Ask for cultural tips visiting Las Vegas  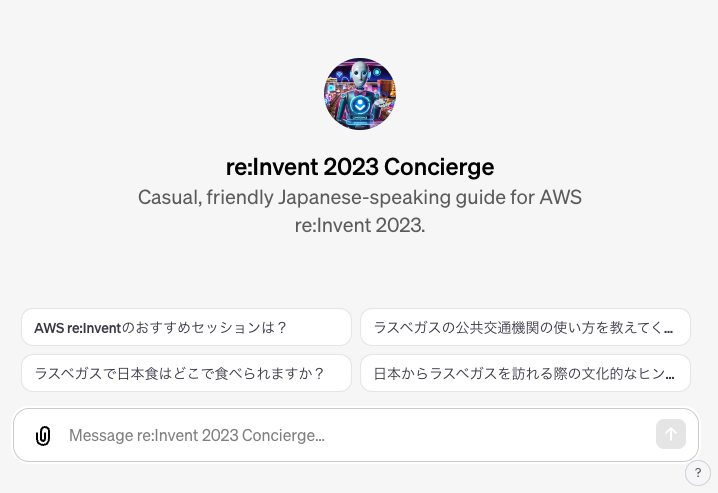tap(525, 373)
